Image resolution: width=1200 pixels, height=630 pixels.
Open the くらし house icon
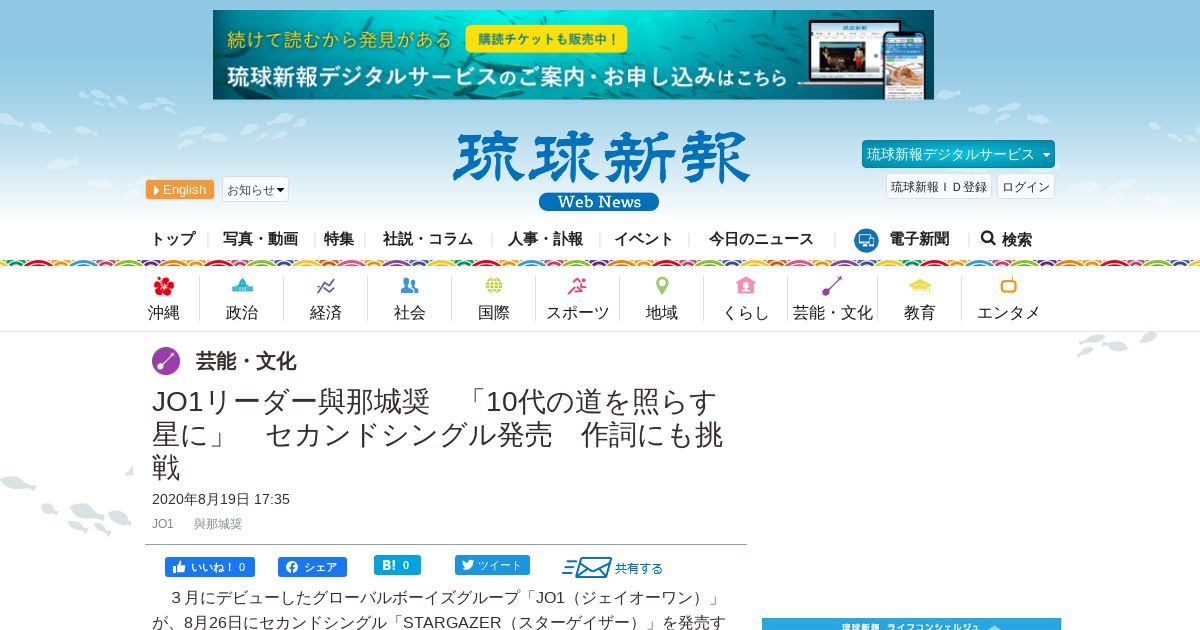click(746, 286)
